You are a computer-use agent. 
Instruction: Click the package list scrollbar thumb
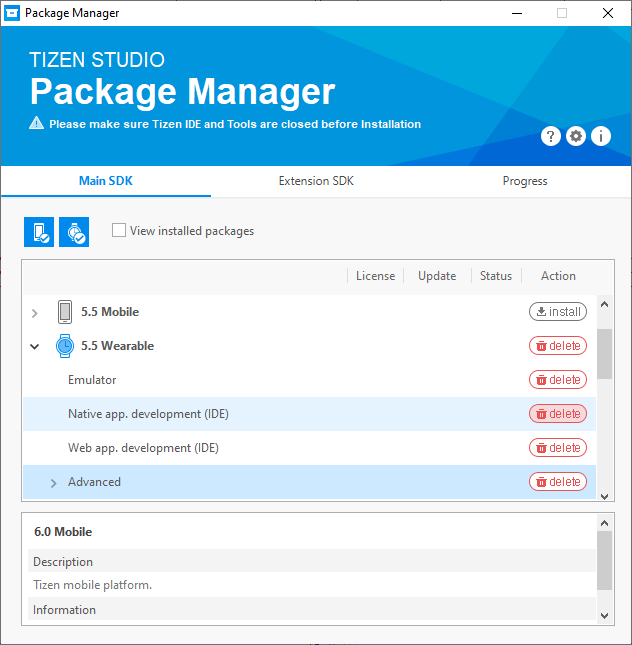pos(604,354)
